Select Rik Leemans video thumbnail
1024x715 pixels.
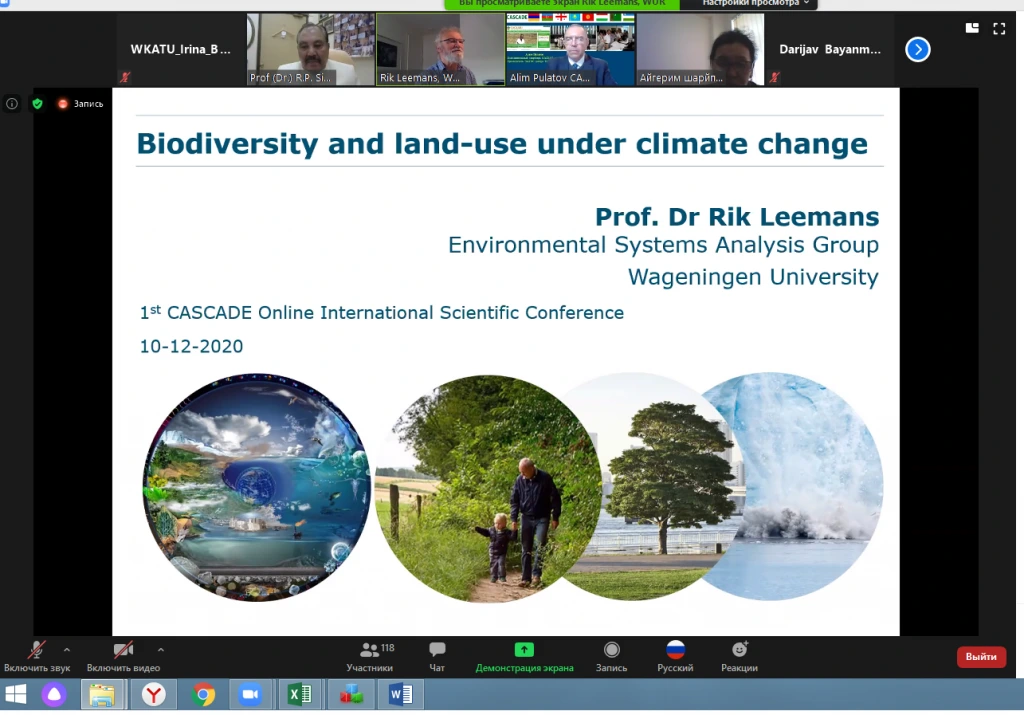click(440, 50)
